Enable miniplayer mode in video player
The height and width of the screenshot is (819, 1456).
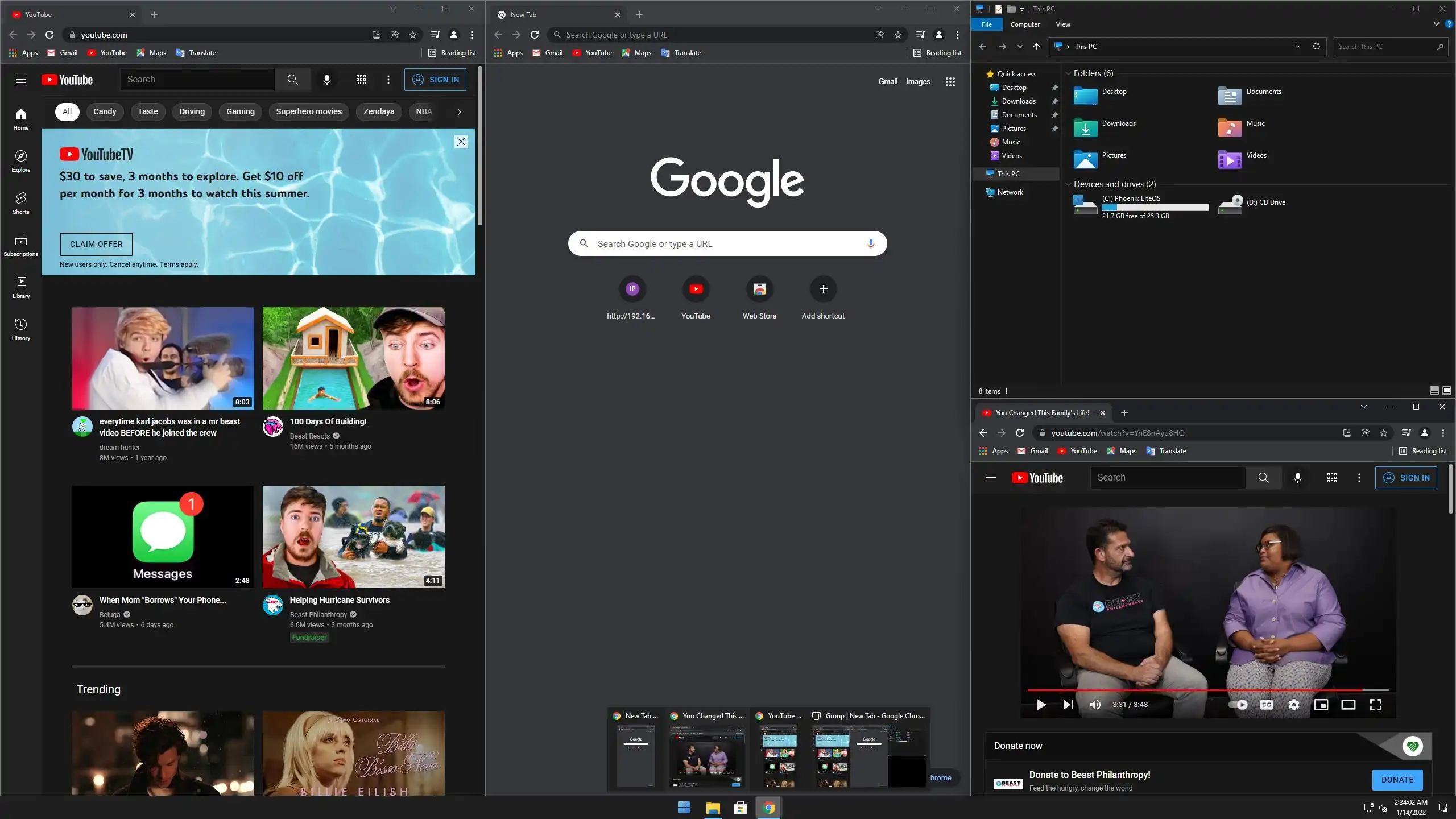[1321, 705]
